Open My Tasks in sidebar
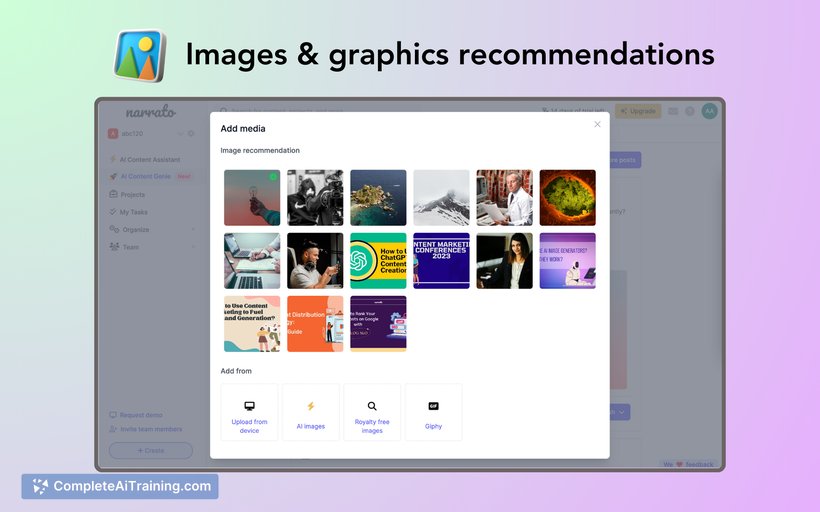The height and width of the screenshot is (512, 820). pos(133,212)
